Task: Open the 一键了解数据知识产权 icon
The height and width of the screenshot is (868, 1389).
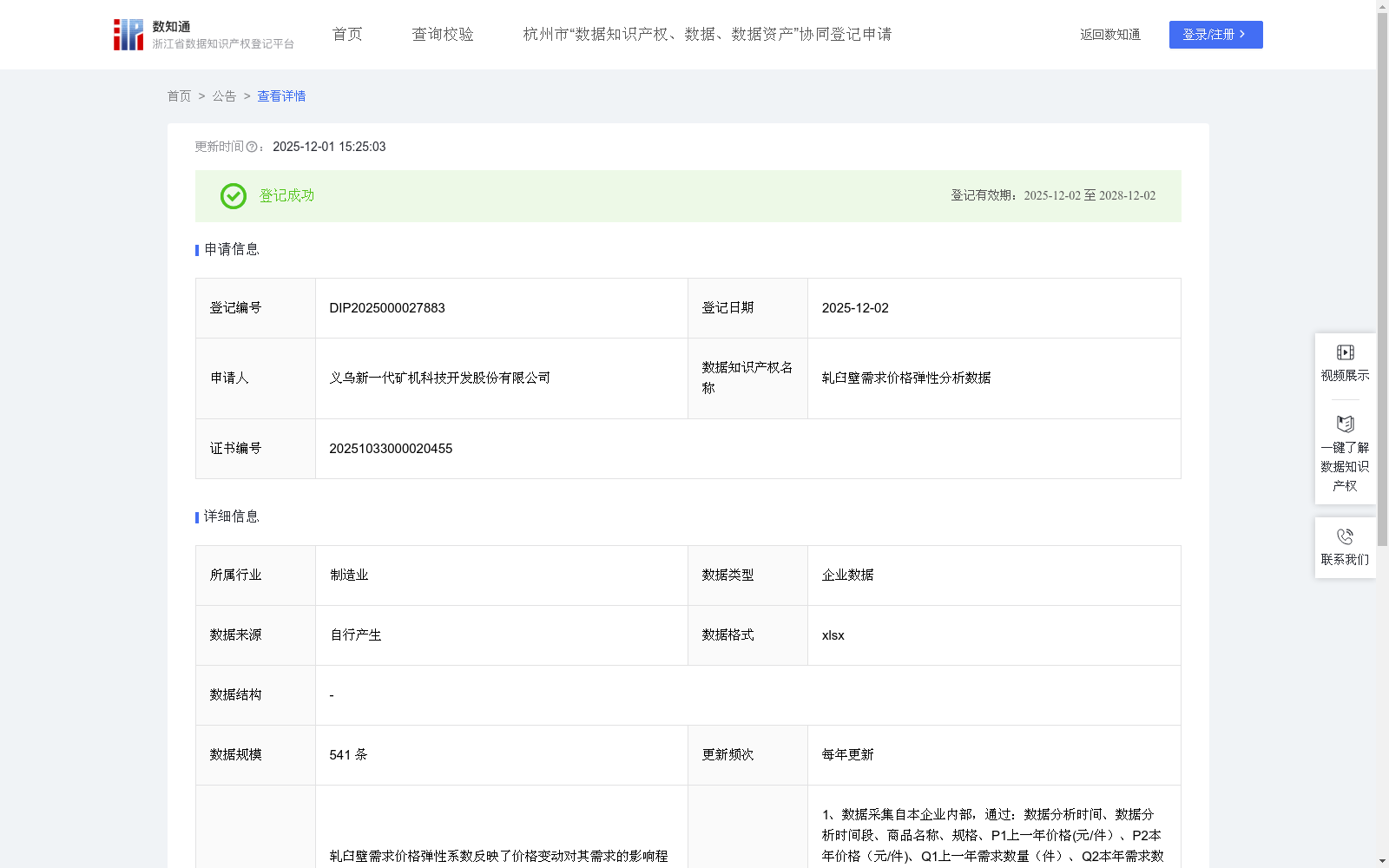Action: tap(1346, 424)
